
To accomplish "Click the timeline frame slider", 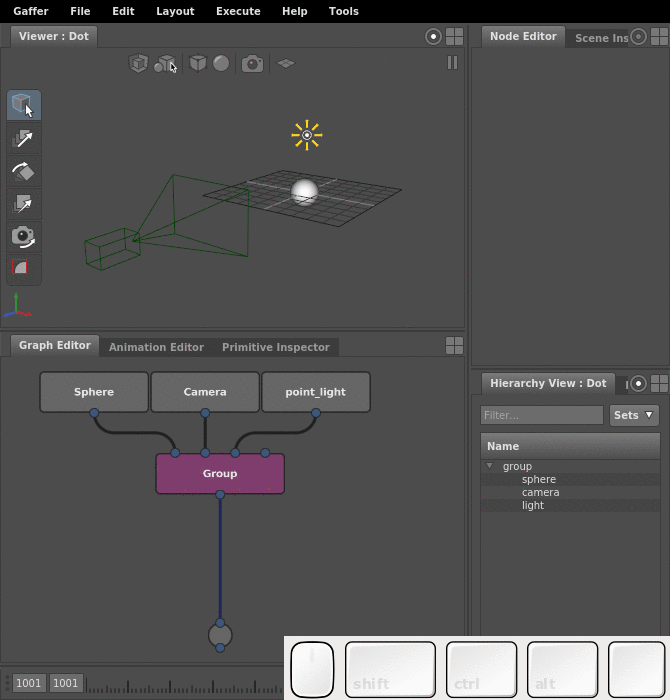I will point(185,685).
